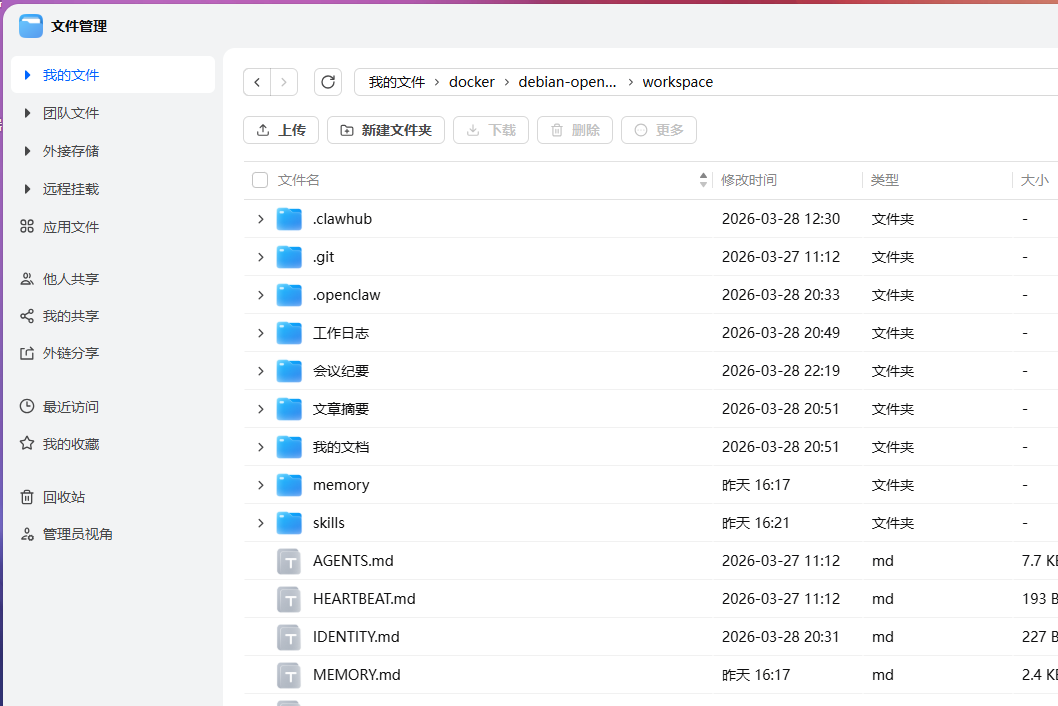The width and height of the screenshot is (1058, 706).
Task: Click workspace in breadcrumb path
Action: 677,82
